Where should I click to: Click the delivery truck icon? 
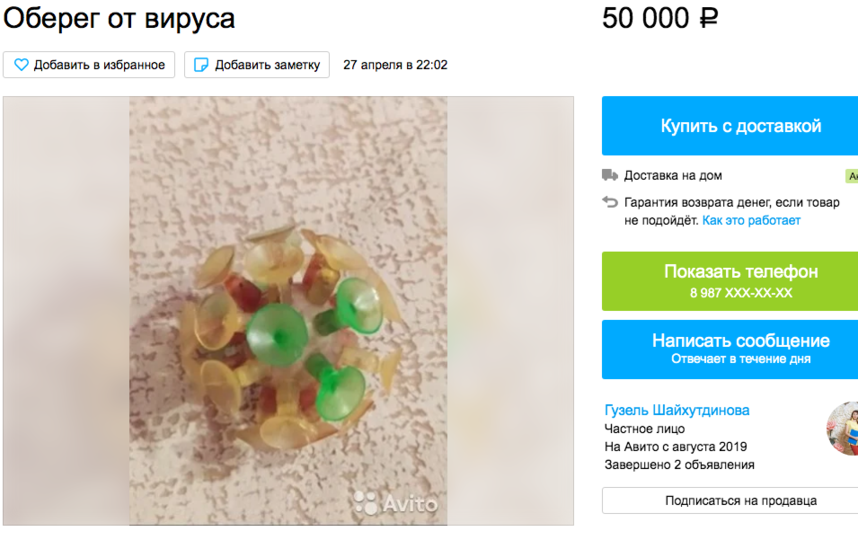(610, 175)
